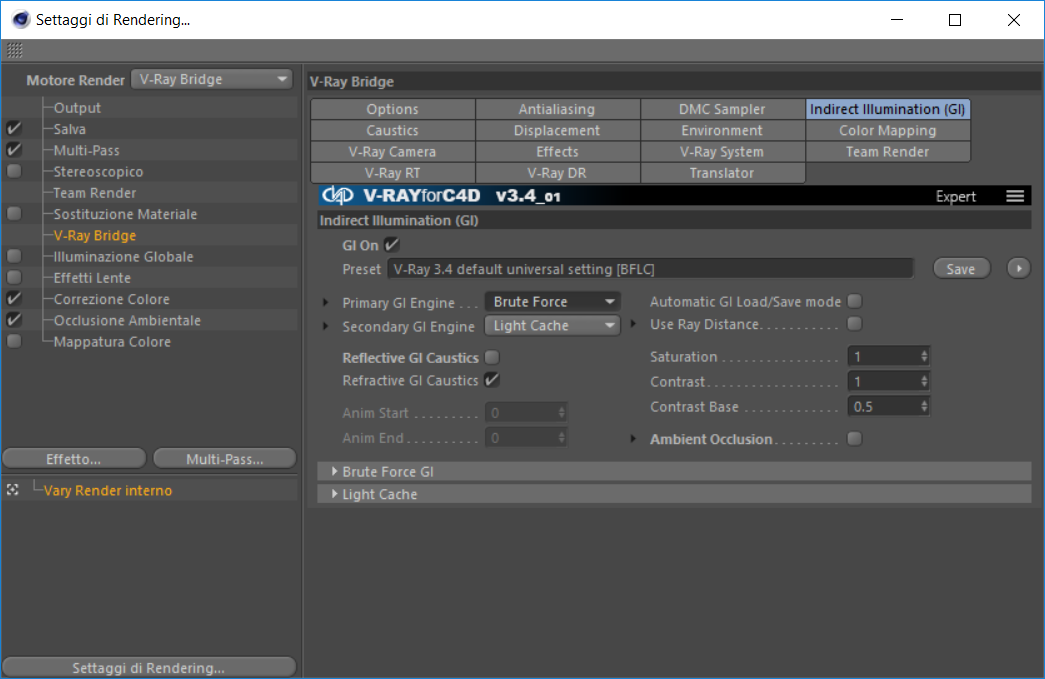Disable Occlusione Ambientale checkbox
The width and height of the screenshot is (1045, 679).
tap(14, 321)
